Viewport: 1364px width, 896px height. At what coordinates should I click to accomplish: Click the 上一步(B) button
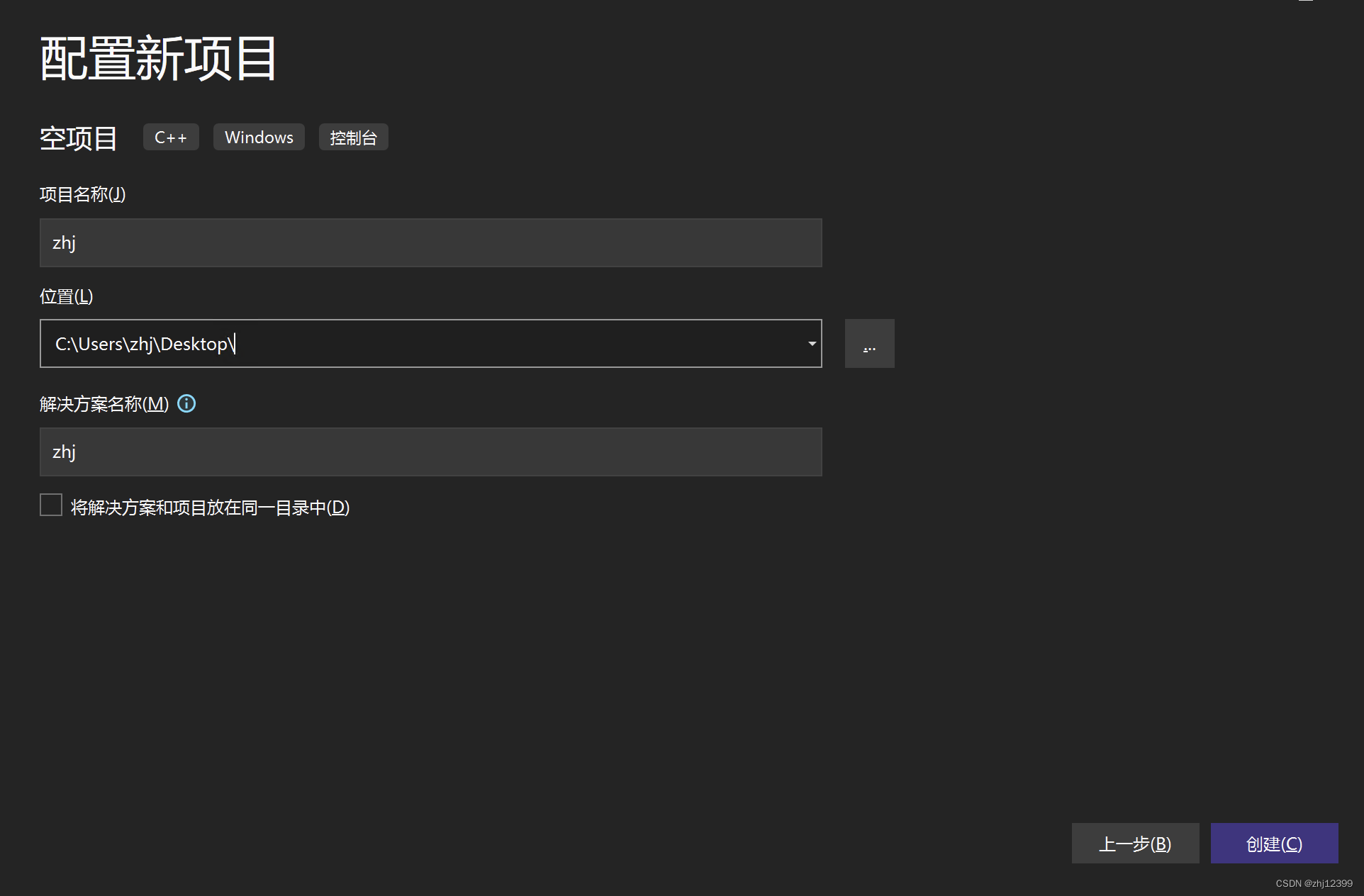point(1135,844)
